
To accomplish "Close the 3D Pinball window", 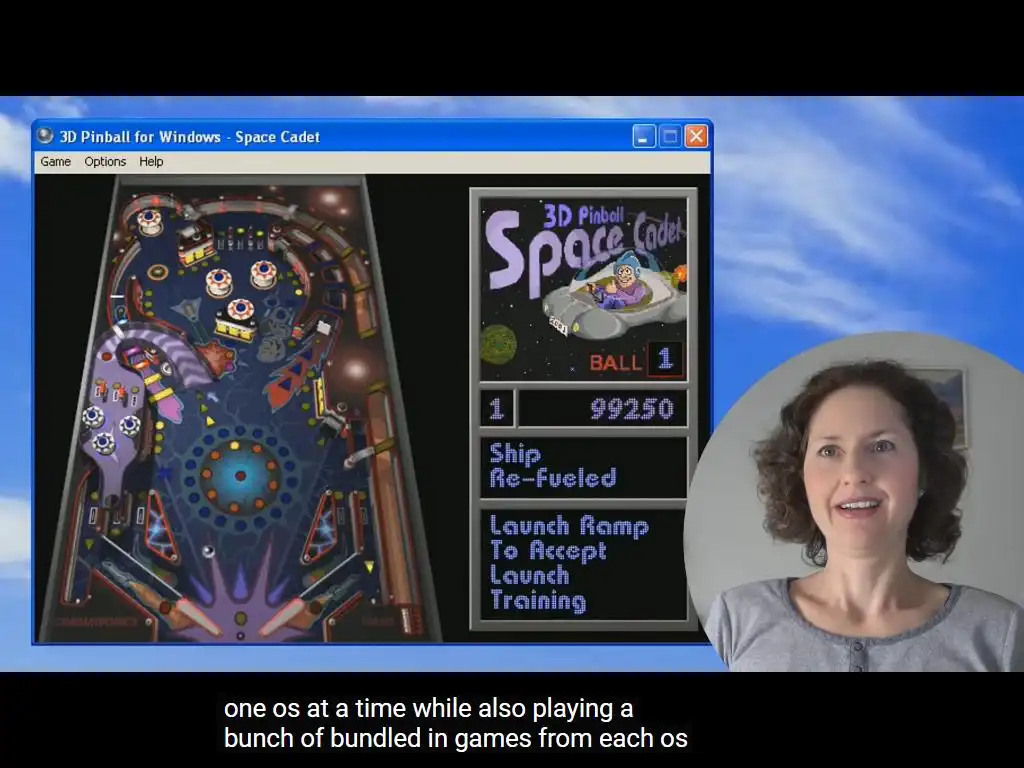I will point(696,136).
